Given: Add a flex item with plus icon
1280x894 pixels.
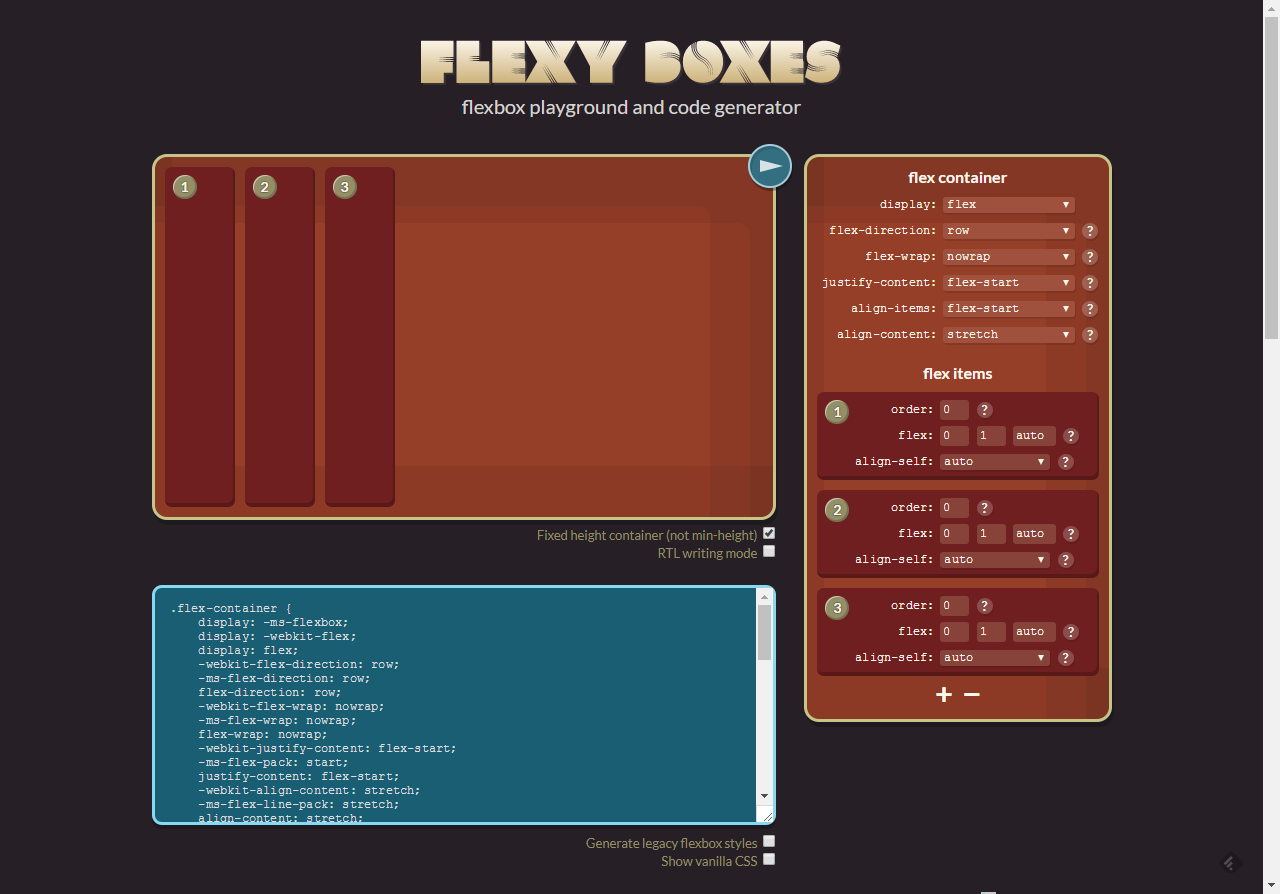Looking at the screenshot, I should (944, 695).
